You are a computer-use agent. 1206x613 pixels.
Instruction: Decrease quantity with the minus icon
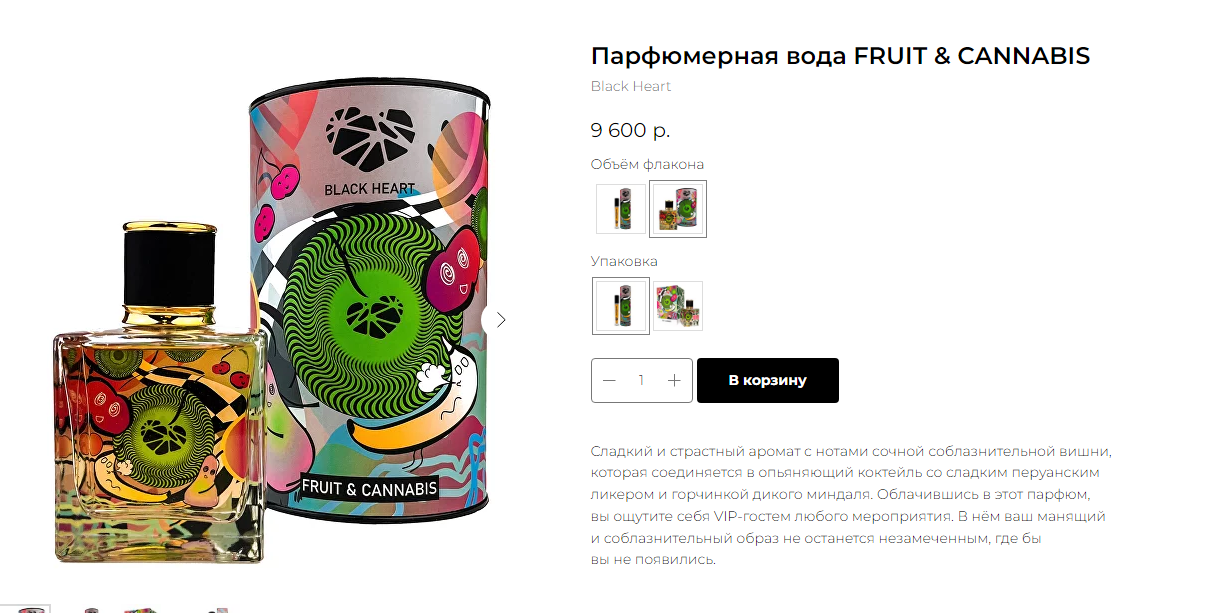click(609, 380)
